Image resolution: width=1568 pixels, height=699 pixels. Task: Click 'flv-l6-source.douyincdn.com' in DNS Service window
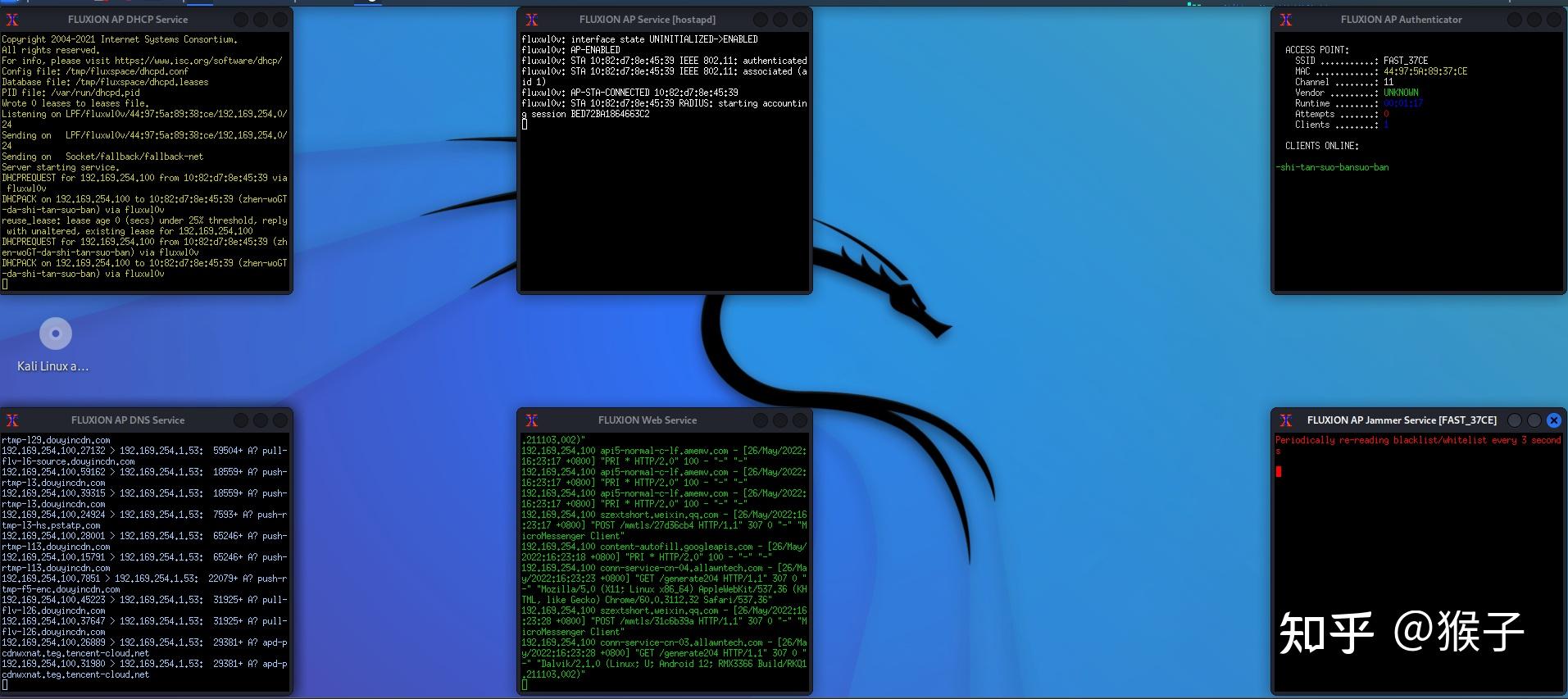68,461
